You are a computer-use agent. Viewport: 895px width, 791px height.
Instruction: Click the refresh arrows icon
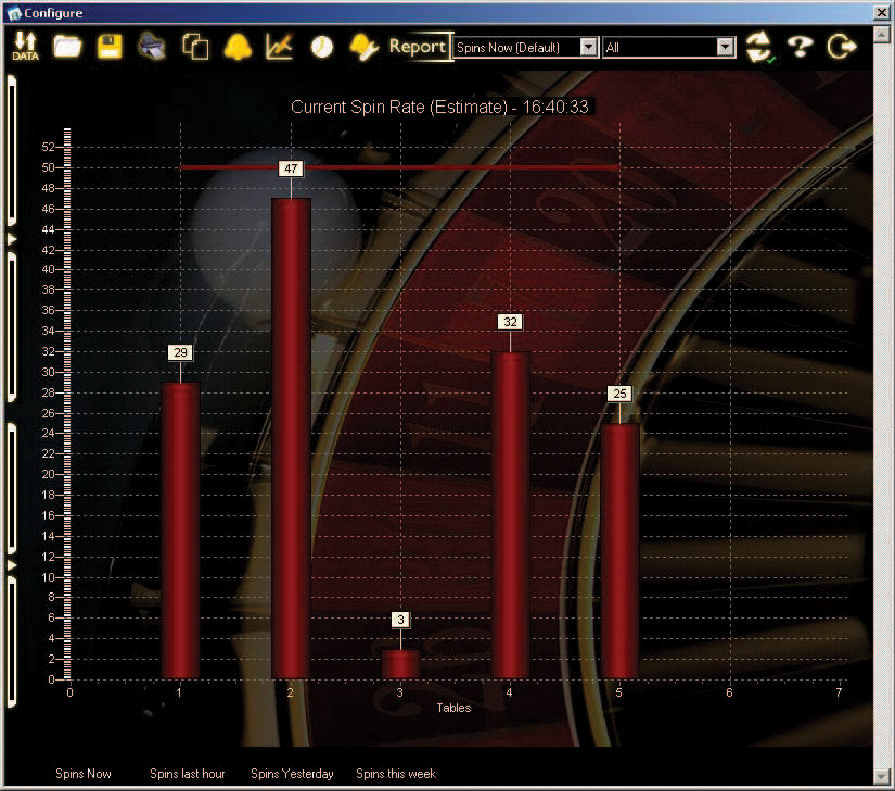(x=760, y=47)
